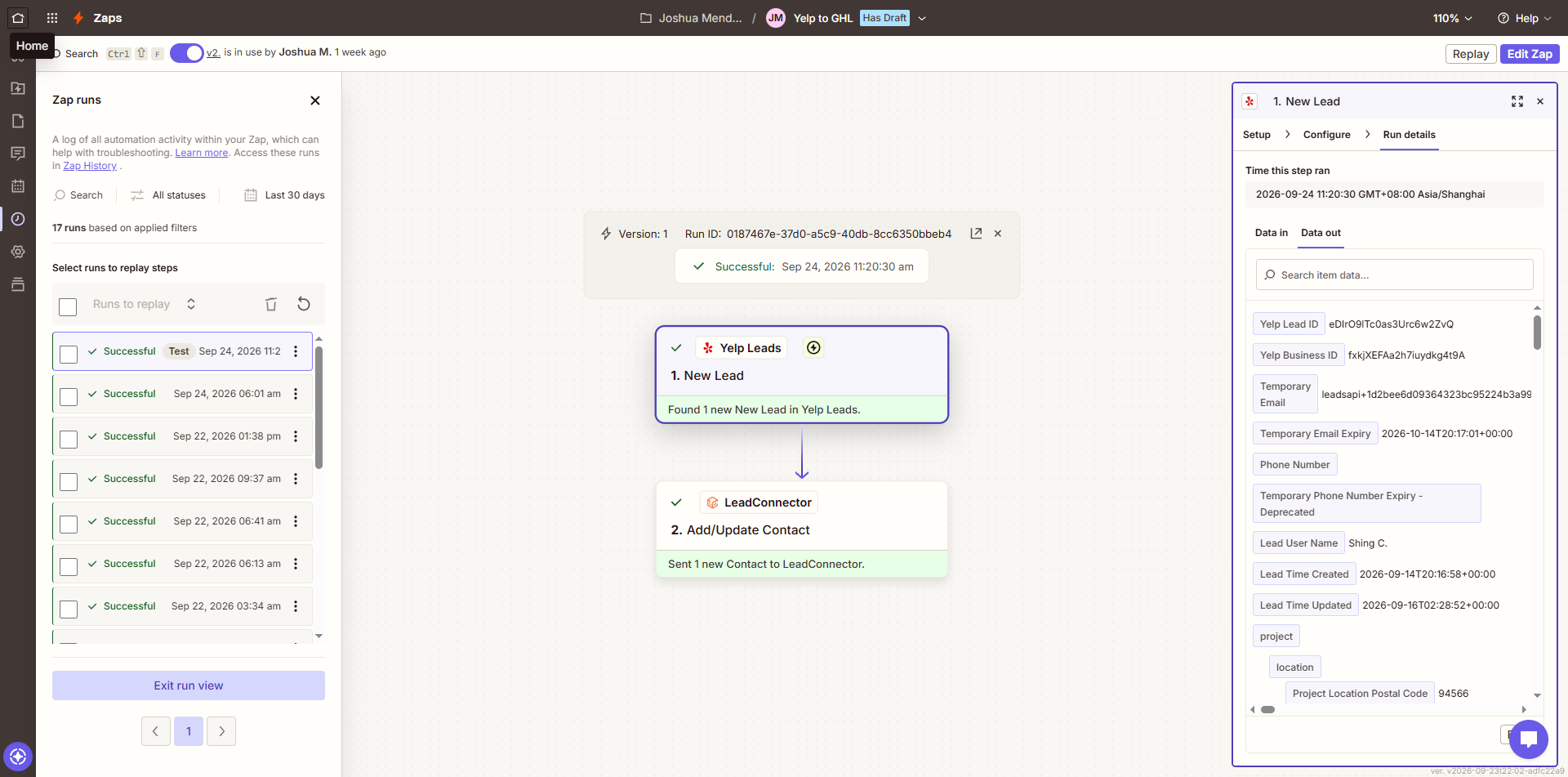Open the Setup tab
The height and width of the screenshot is (777, 1568).
1257,135
